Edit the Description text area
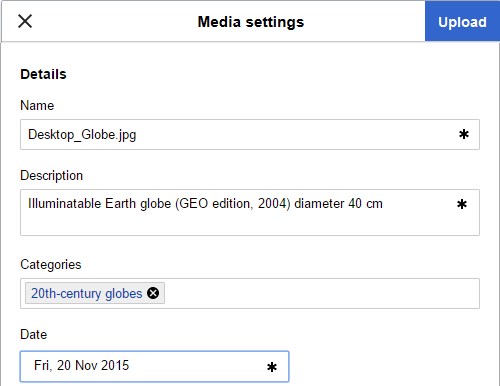Screen dimensions: 500x386 tap(250, 212)
